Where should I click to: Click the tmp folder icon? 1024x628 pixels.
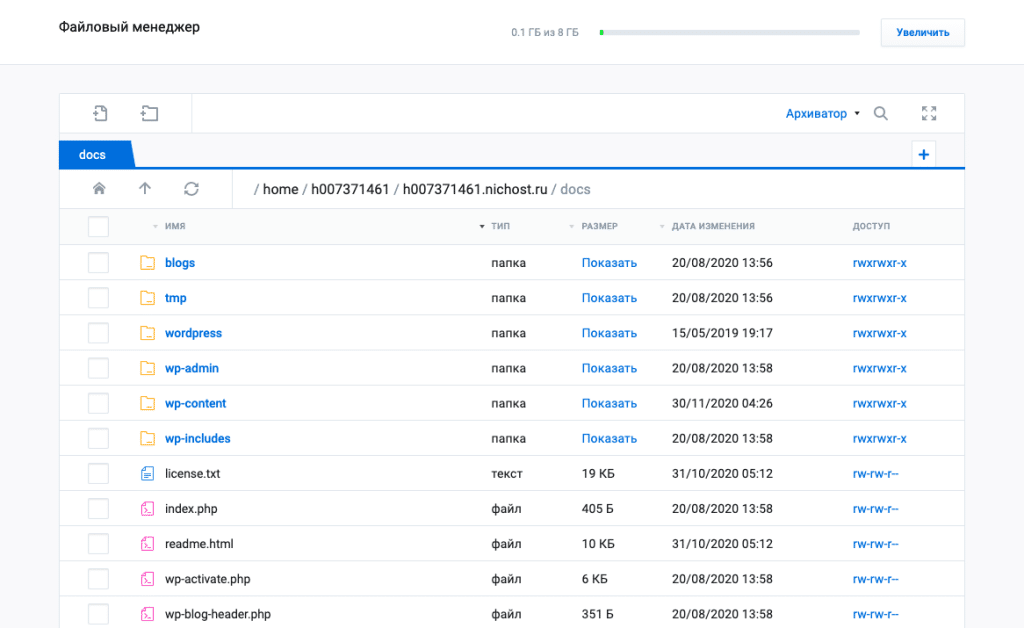pyautogui.click(x=148, y=298)
